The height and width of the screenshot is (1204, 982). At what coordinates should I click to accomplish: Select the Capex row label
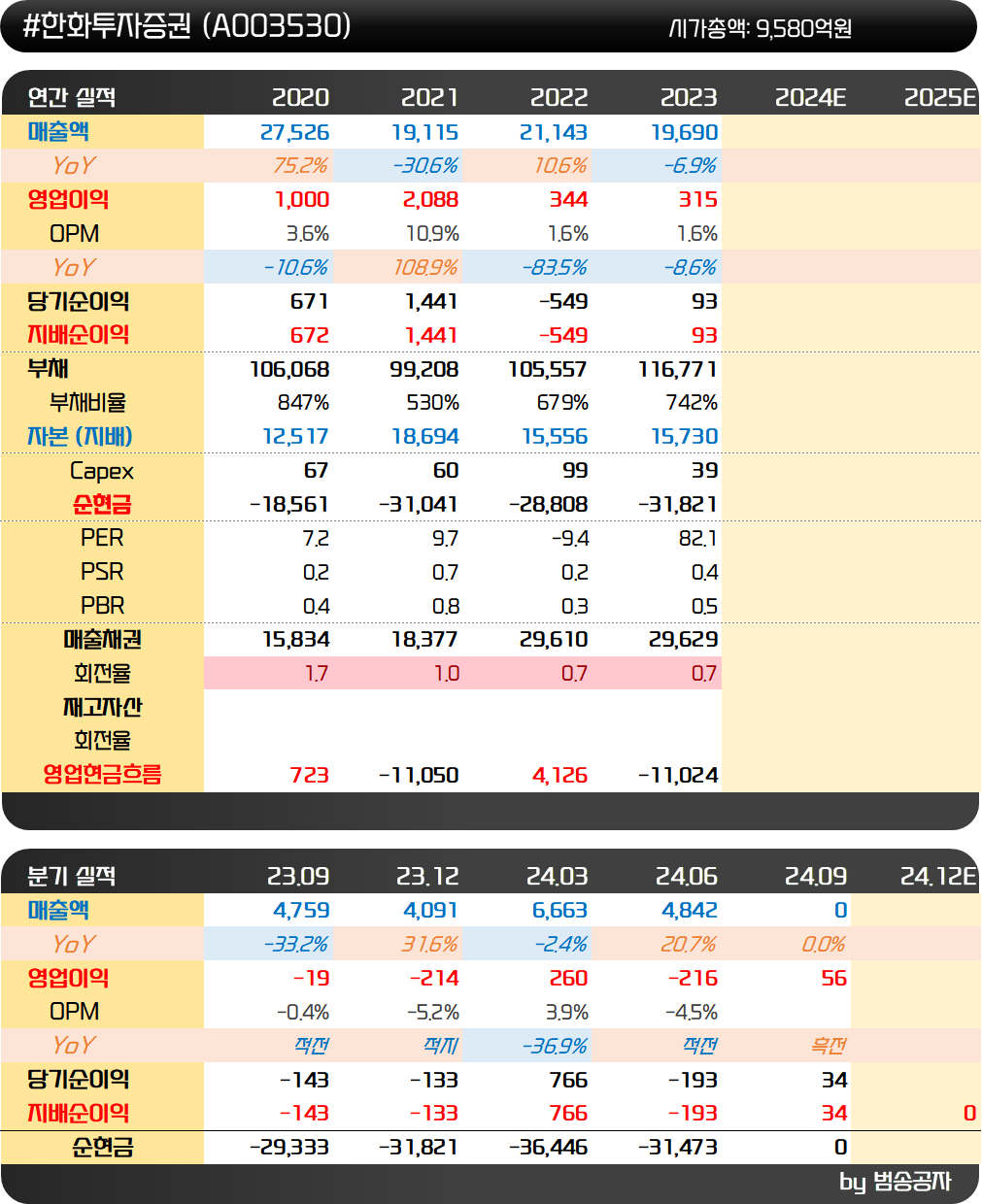click(x=102, y=471)
